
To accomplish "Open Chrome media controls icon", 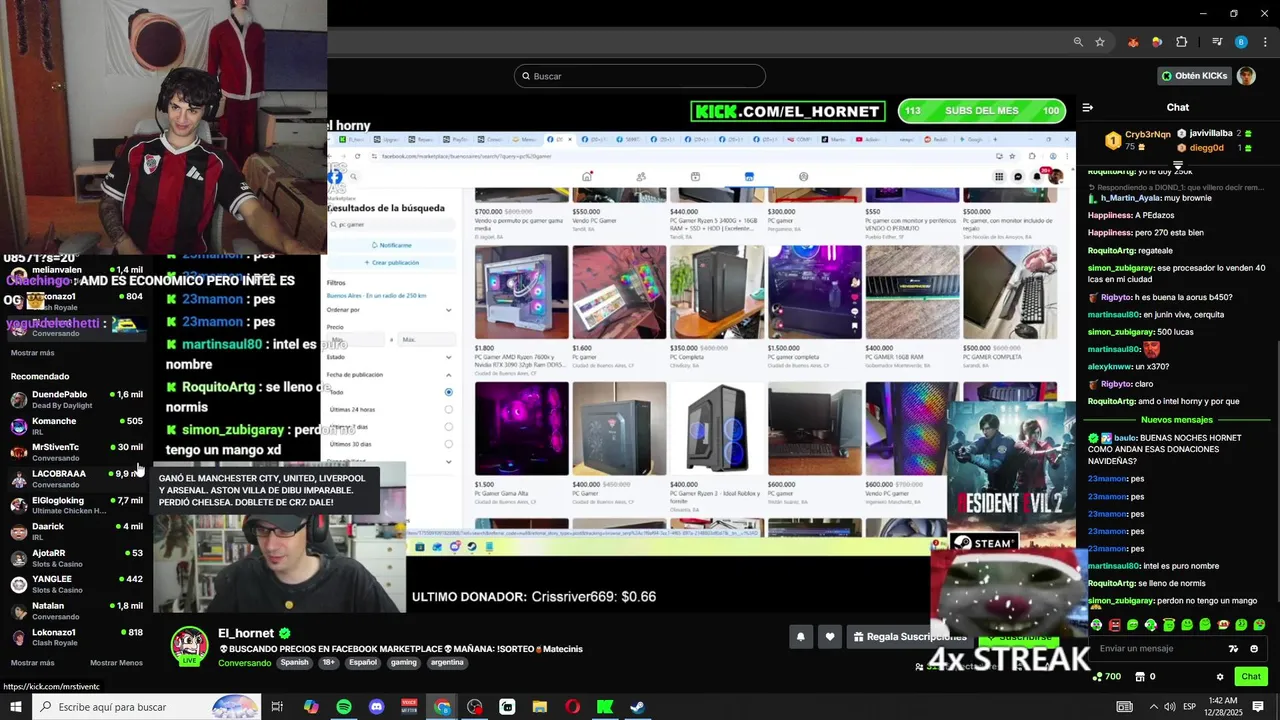I will pyautogui.click(x=1217, y=42).
